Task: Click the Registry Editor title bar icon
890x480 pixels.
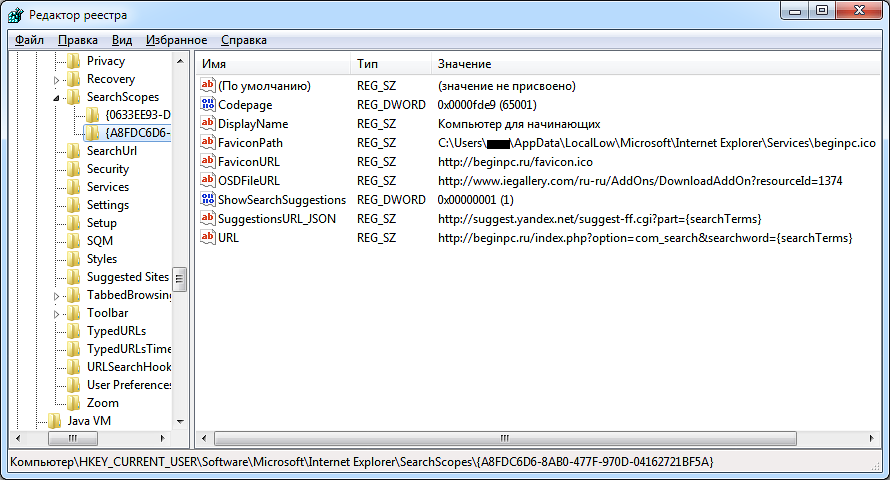Action: pyautogui.click(x=16, y=15)
